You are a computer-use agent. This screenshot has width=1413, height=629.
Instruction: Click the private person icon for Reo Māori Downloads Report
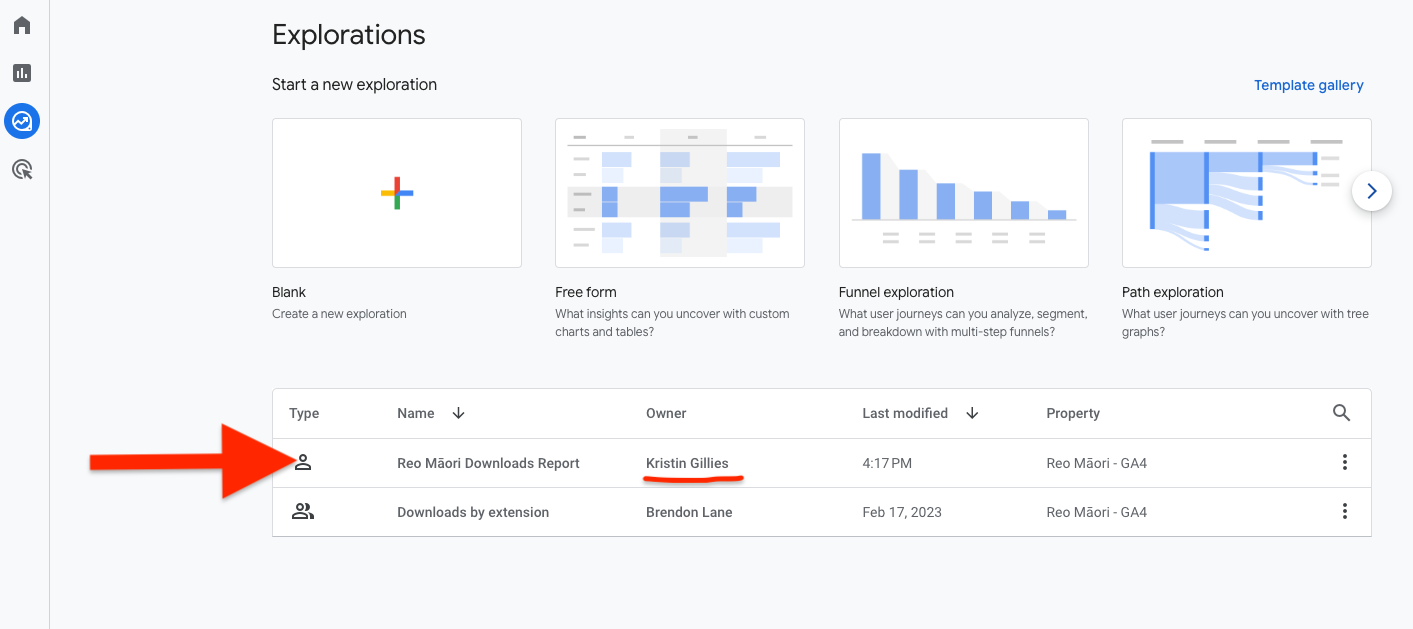tap(303, 462)
